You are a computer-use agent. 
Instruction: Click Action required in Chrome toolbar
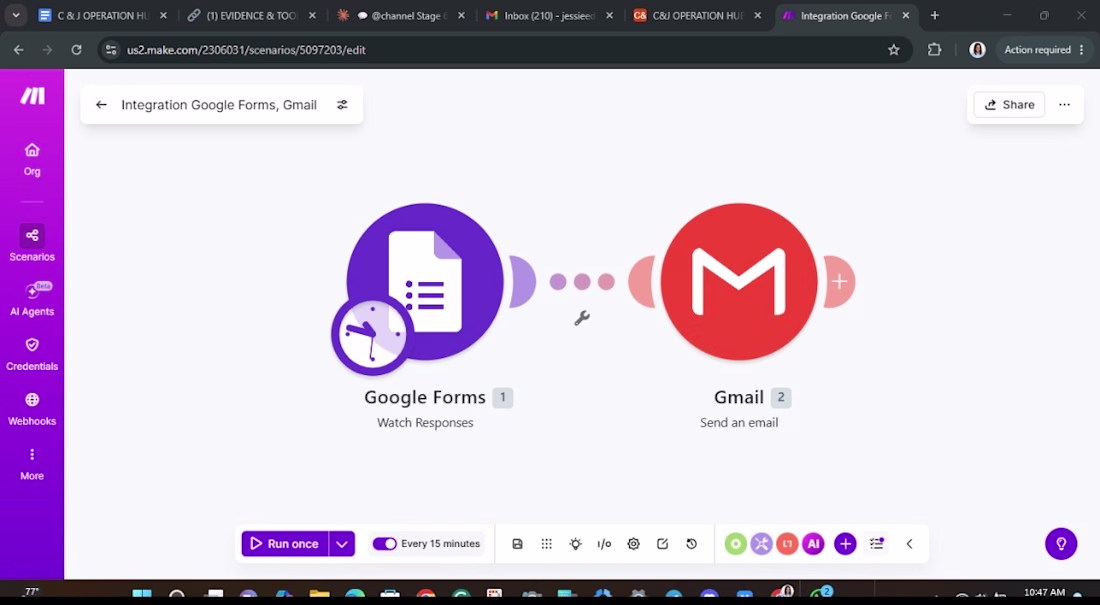[x=1045, y=50]
